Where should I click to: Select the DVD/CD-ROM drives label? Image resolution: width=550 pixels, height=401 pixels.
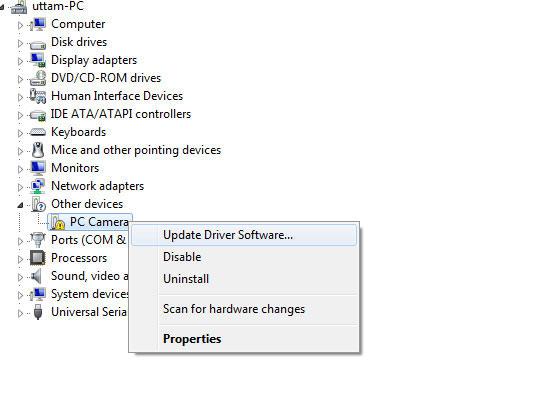click(106, 78)
